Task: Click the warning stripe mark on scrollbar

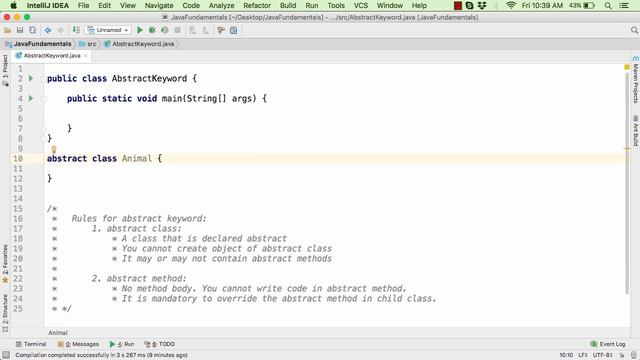Action: point(627,149)
